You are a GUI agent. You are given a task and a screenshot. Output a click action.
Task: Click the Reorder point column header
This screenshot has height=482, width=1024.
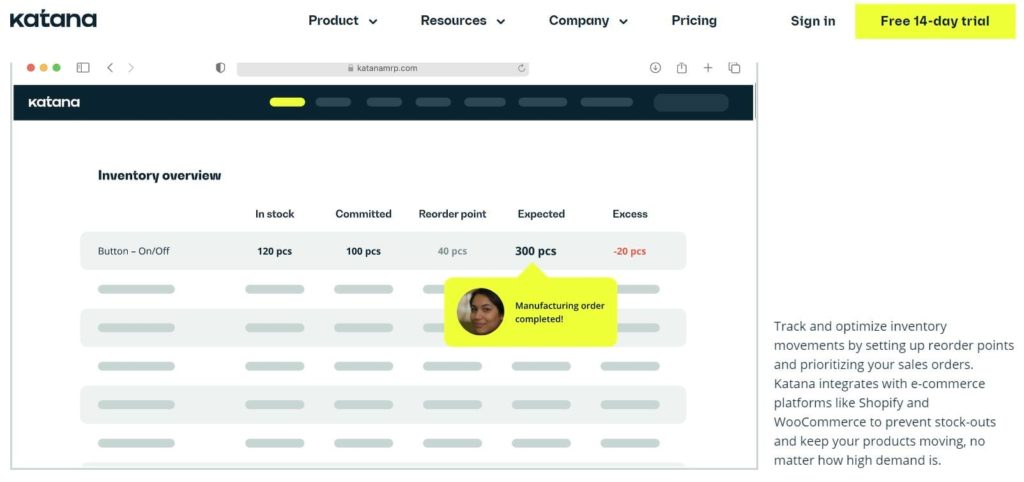click(452, 214)
